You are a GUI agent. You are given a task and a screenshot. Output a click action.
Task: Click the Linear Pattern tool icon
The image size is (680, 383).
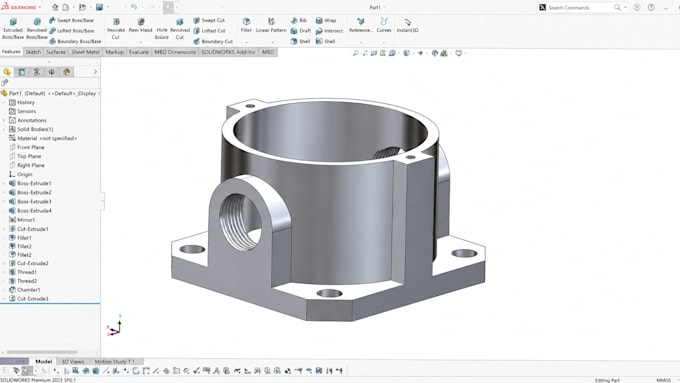coord(271,21)
